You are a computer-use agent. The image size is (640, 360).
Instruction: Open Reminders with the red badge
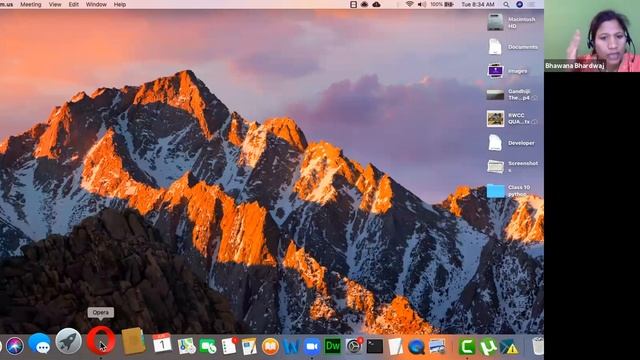229,346
